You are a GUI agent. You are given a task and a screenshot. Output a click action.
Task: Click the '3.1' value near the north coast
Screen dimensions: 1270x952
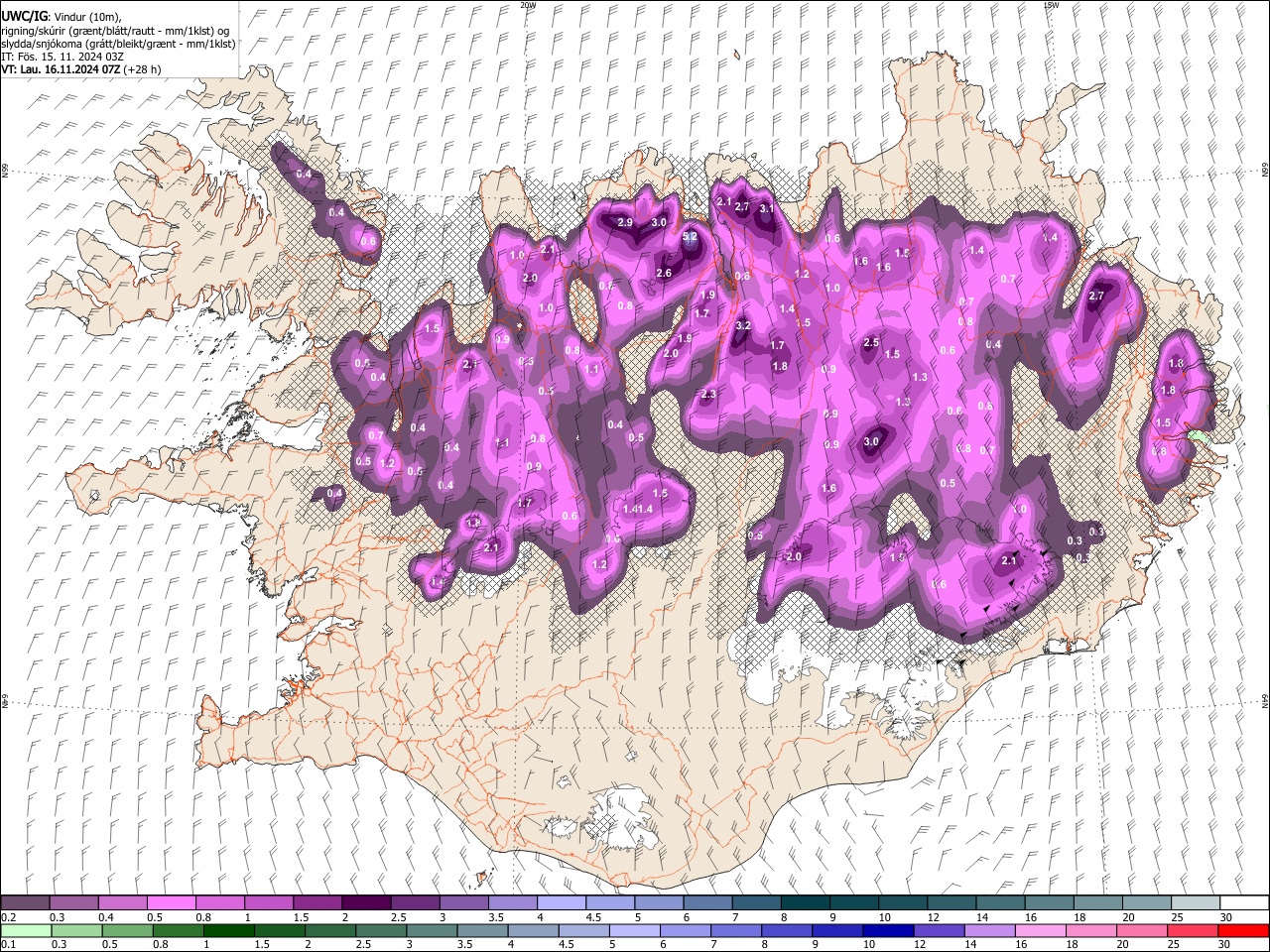coord(767,209)
